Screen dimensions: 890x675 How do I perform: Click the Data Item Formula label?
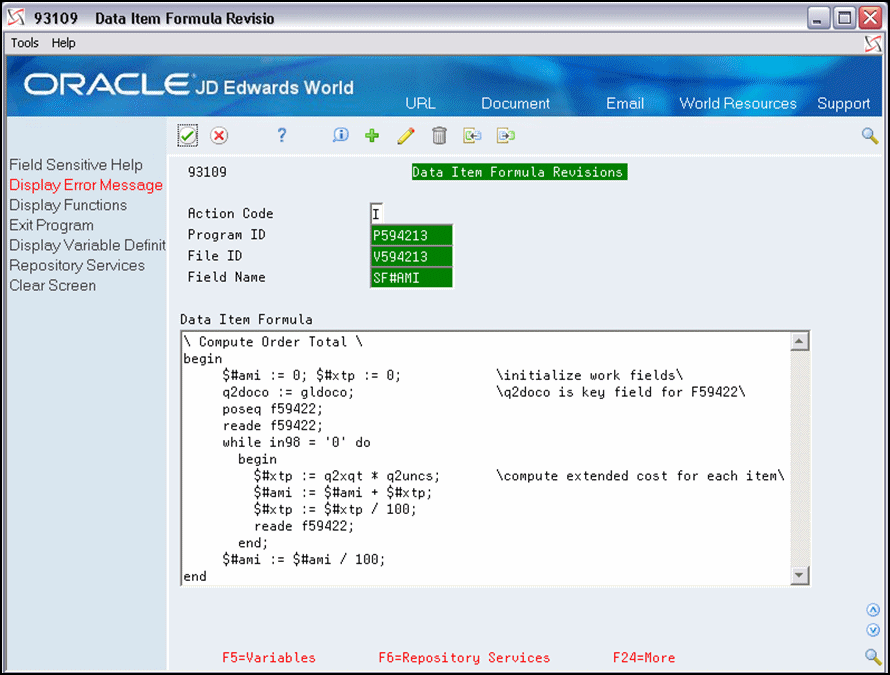point(246,320)
